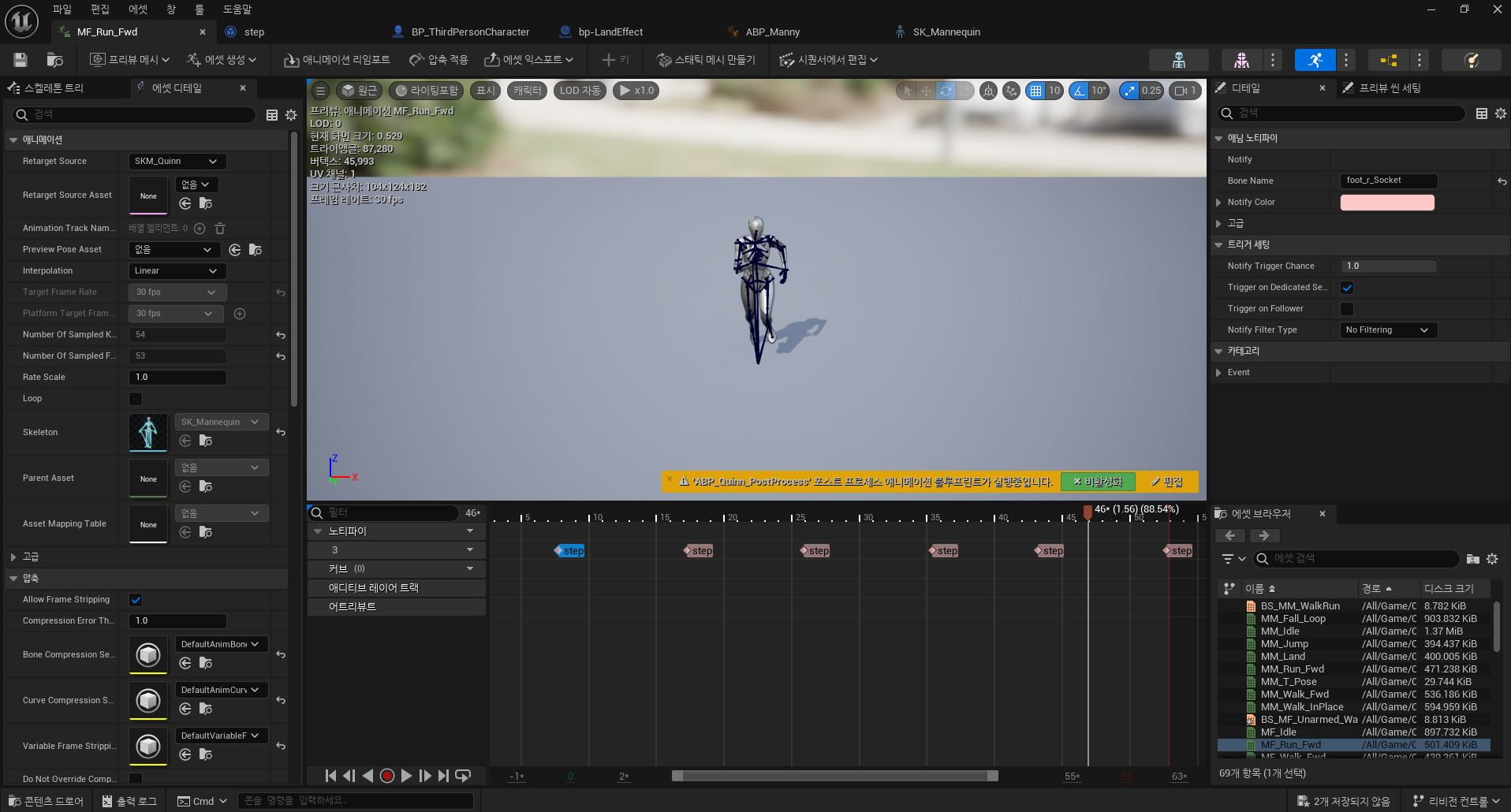1511x812 pixels.
Task: Toggle animation looping playback
Action: (463, 776)
